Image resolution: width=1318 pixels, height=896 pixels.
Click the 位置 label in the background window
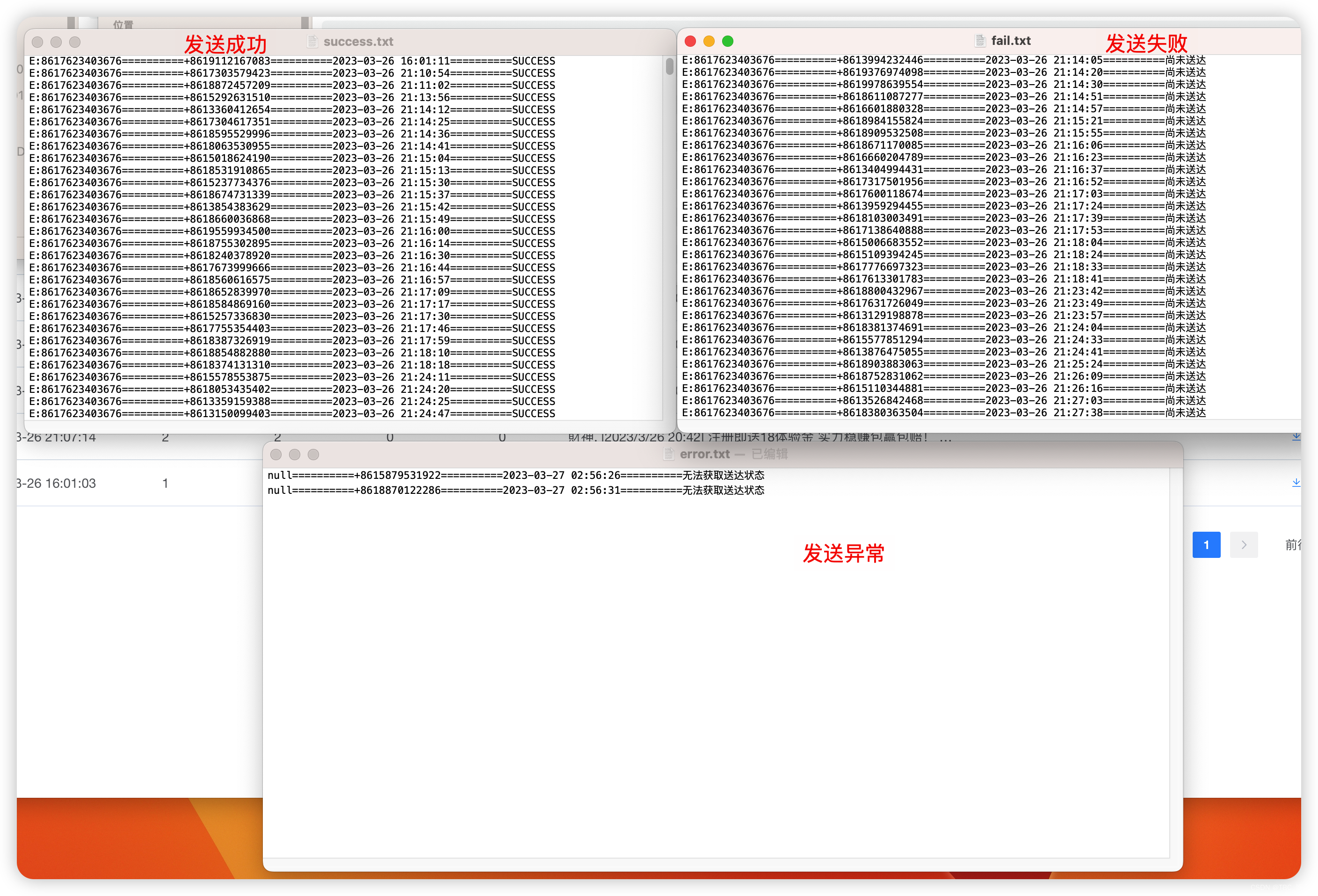tap(123, 24)
